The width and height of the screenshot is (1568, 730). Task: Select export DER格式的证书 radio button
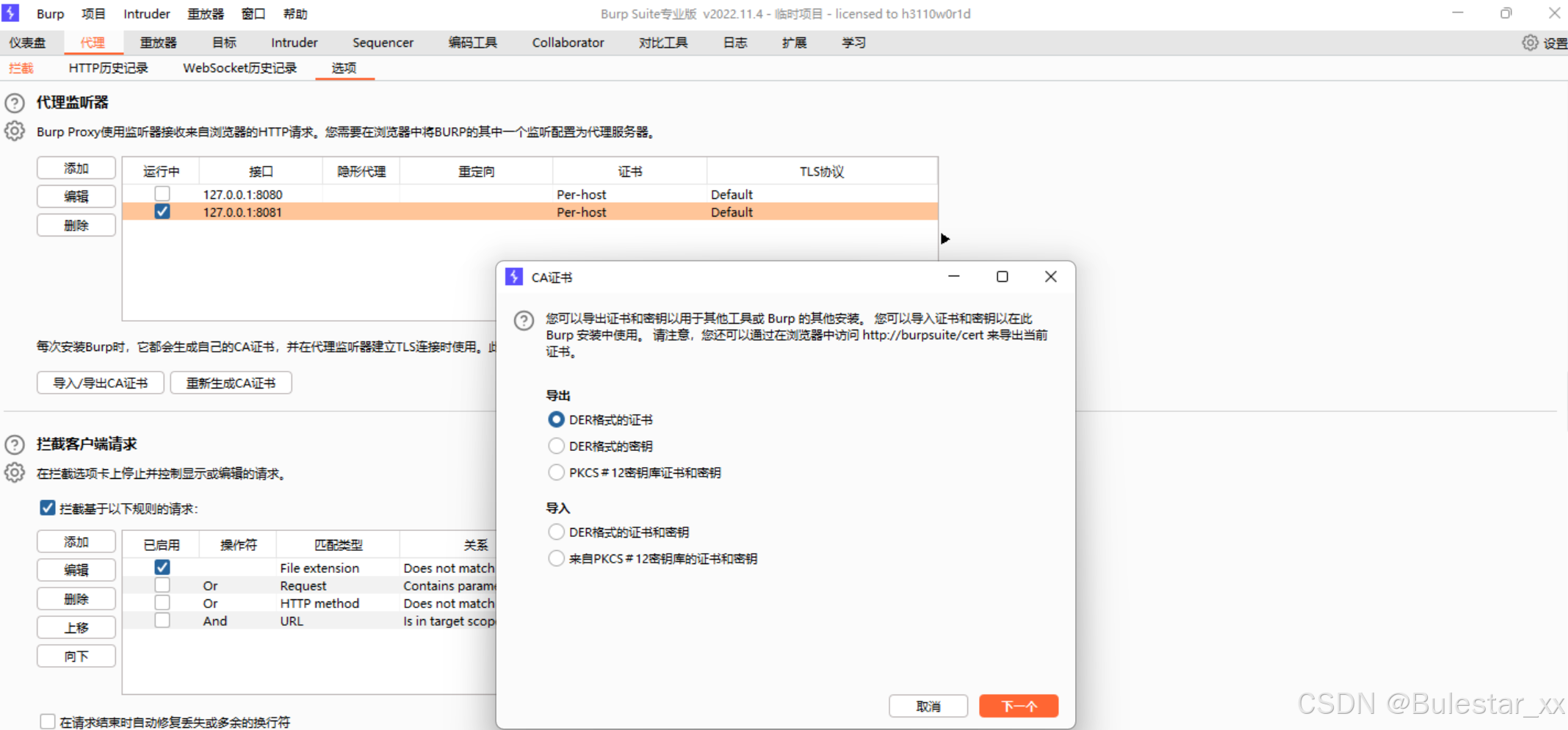[x=557, y=419]
